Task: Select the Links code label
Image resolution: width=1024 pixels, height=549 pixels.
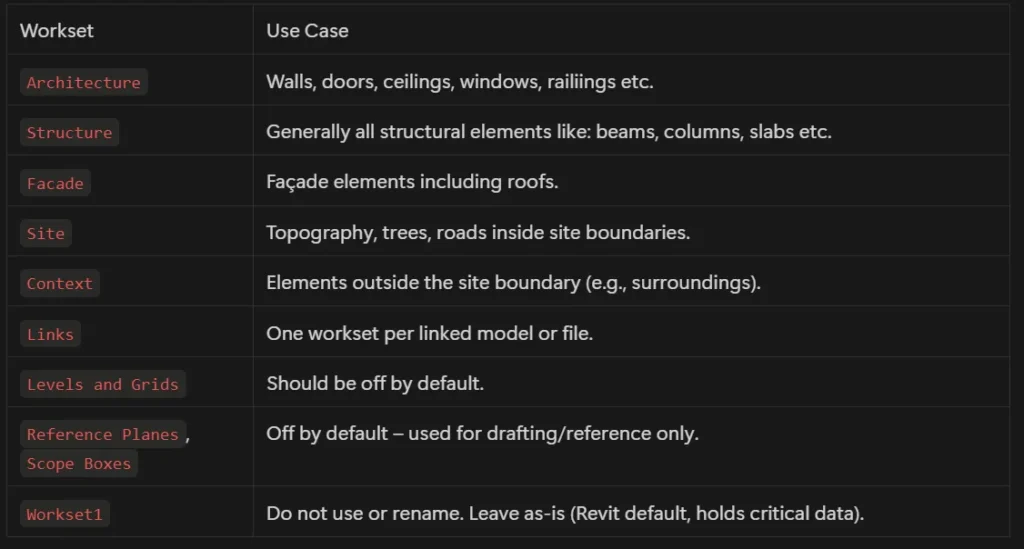Action: coord(50,334)
